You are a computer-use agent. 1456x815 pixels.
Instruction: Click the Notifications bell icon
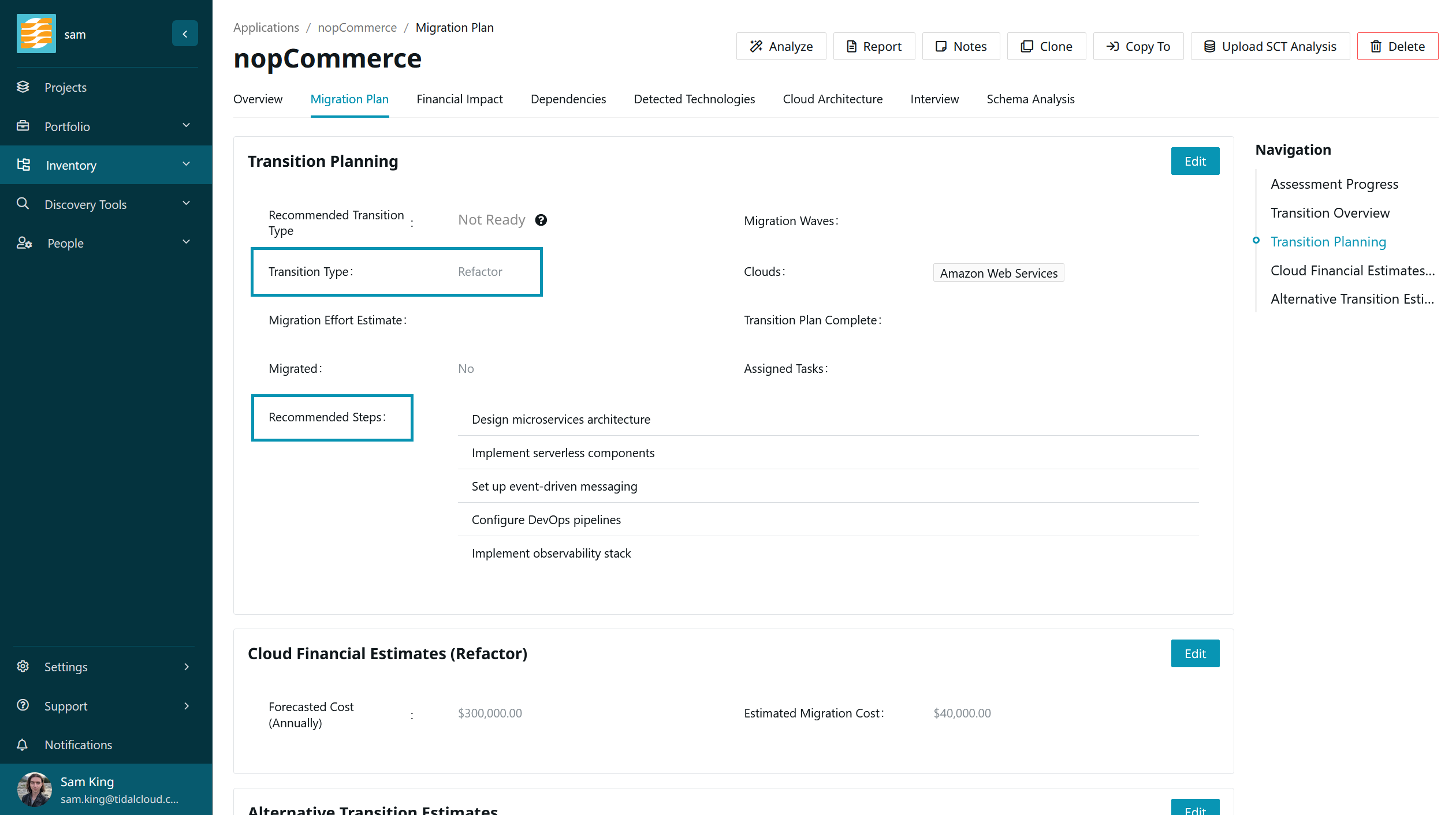tap(23, 745)
